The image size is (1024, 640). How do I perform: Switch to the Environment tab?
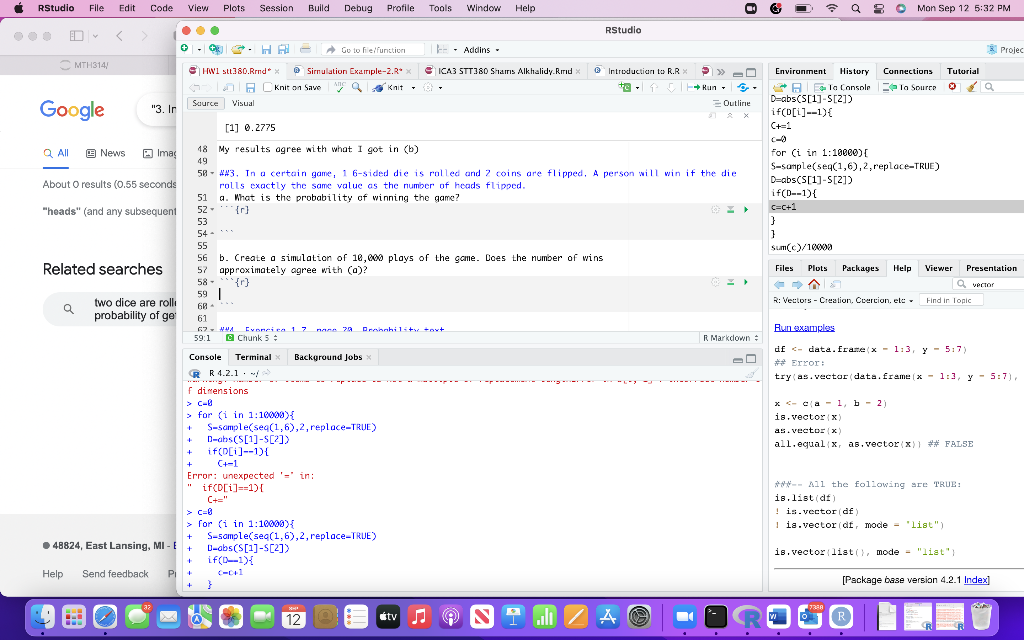800,71
